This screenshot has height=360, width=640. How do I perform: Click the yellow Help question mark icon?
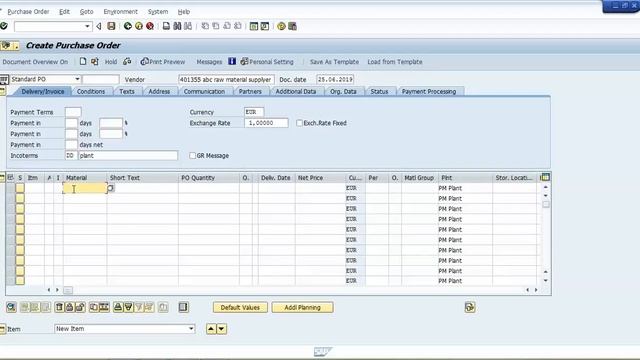click(x=281, y=26)
